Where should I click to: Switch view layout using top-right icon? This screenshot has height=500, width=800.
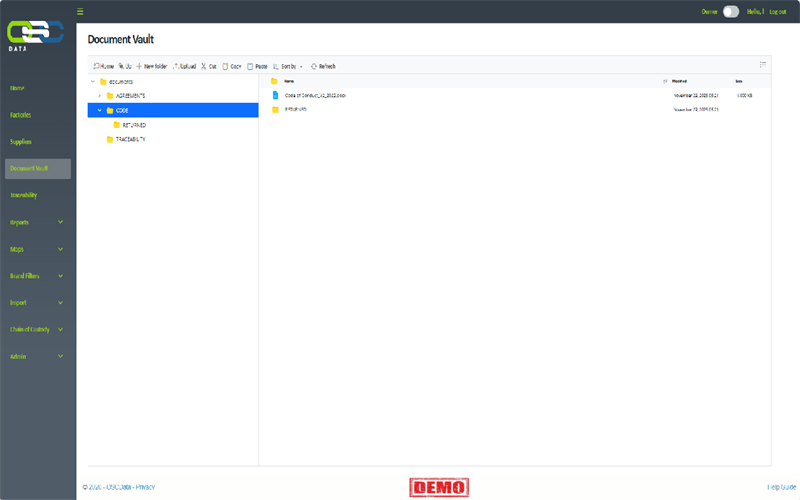pyautogui.click(x=763, y=65)
